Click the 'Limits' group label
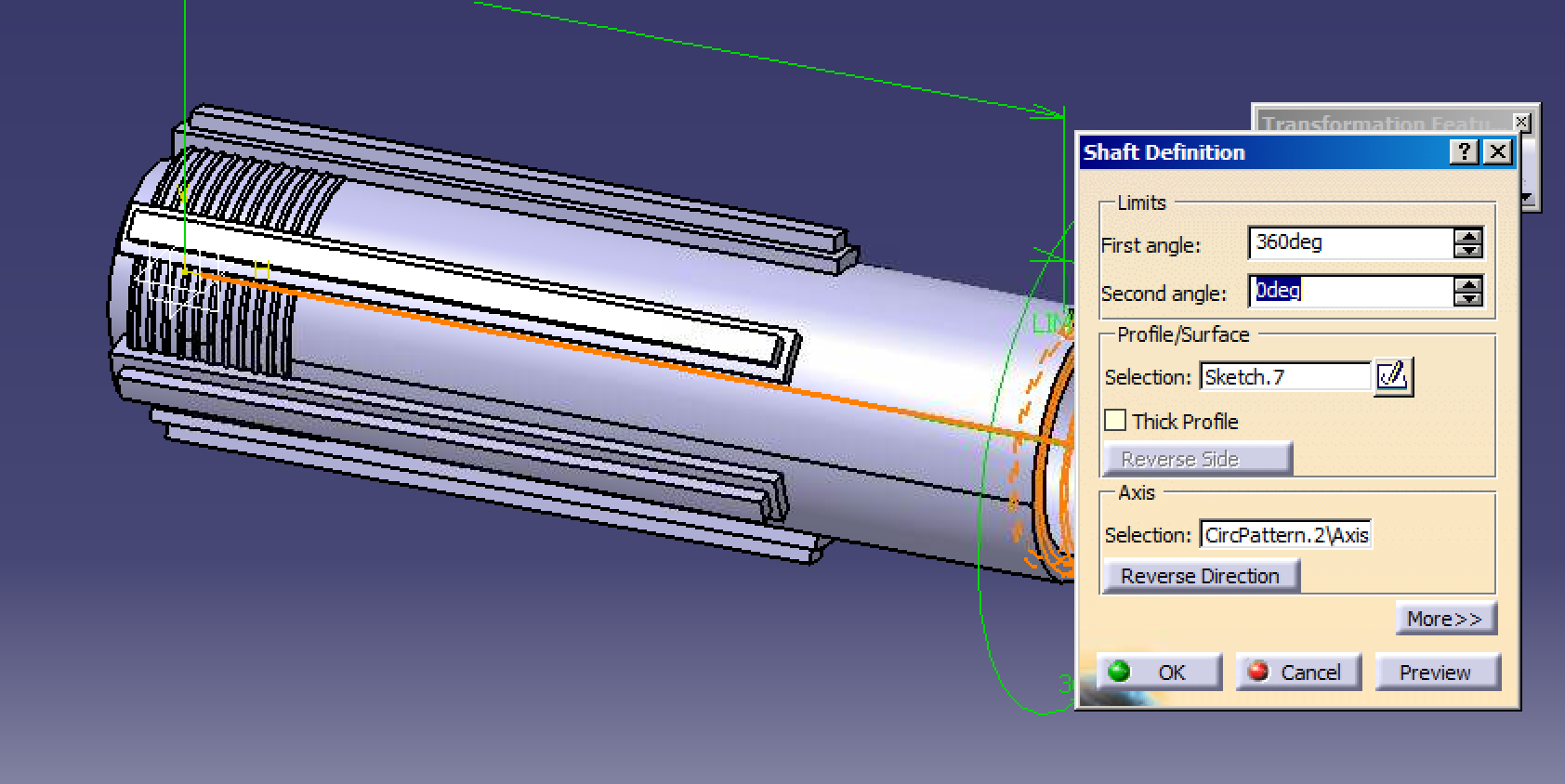Screen dimensions: 1565x784 coord(1141,203)
